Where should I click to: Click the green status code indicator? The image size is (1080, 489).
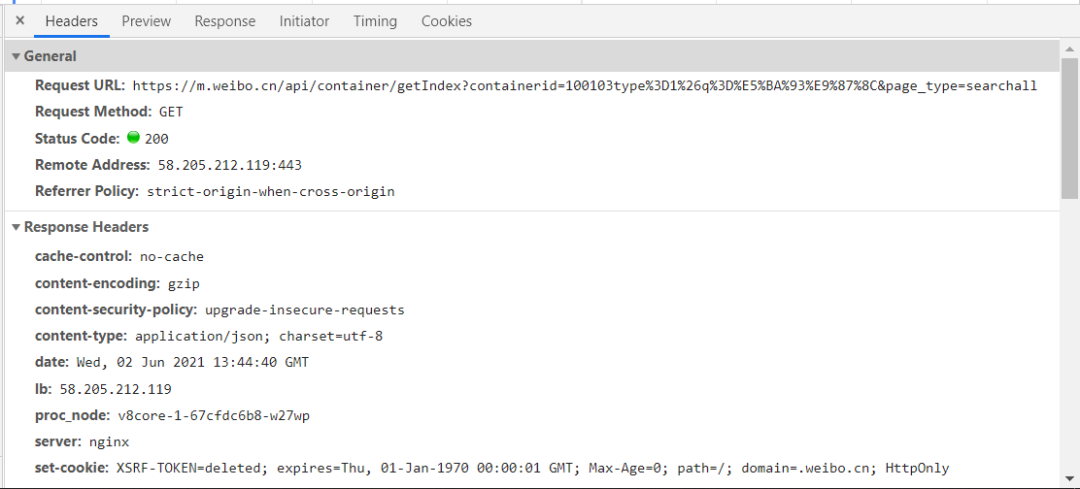[134, 138]
